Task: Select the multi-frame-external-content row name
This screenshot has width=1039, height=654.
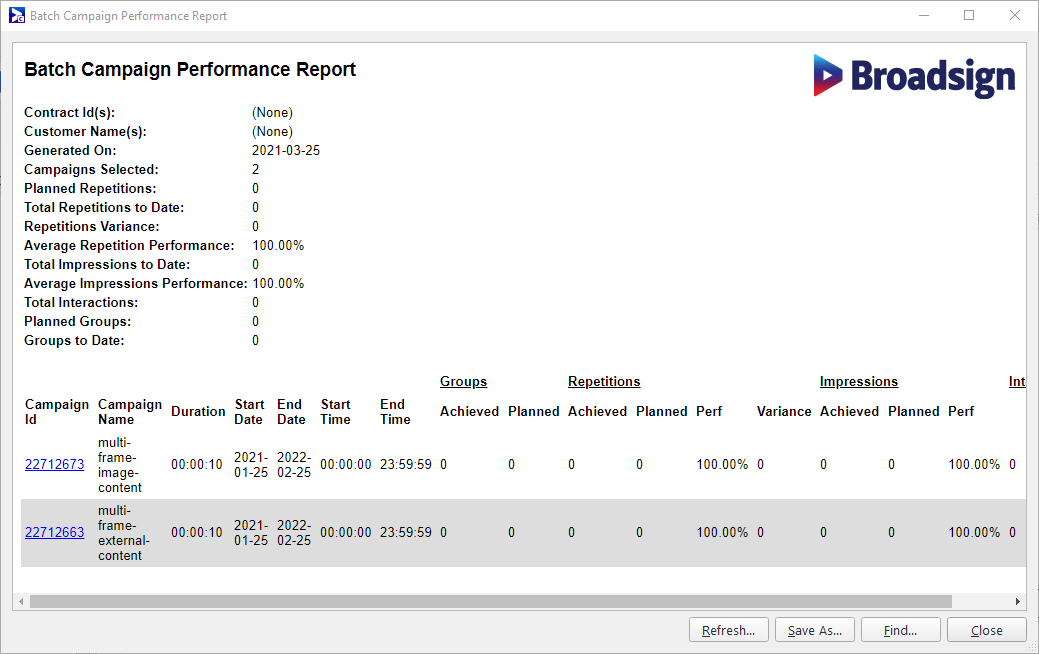Action: pos(123,532)
